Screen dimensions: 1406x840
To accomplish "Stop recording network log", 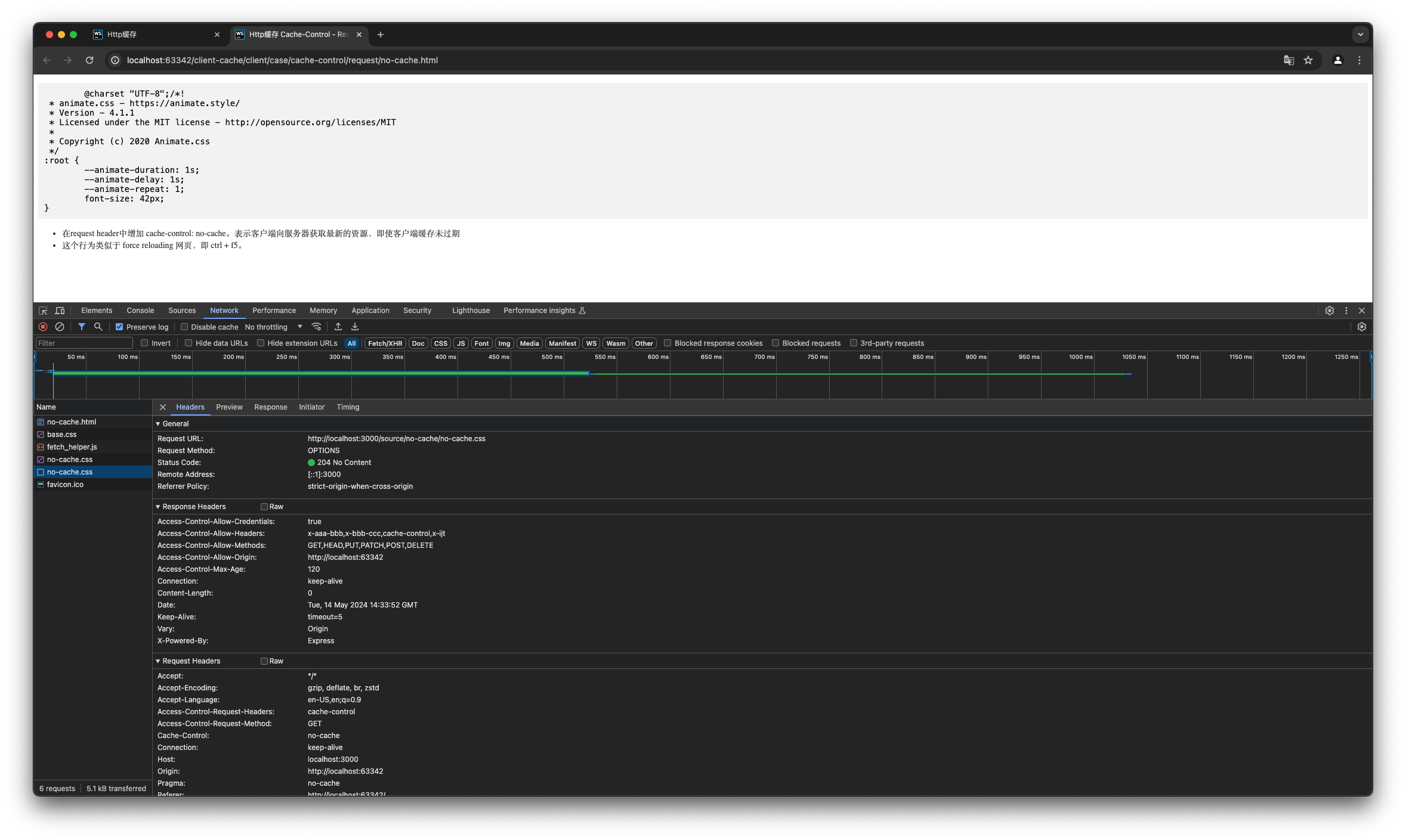I will [x=43, y=327].
